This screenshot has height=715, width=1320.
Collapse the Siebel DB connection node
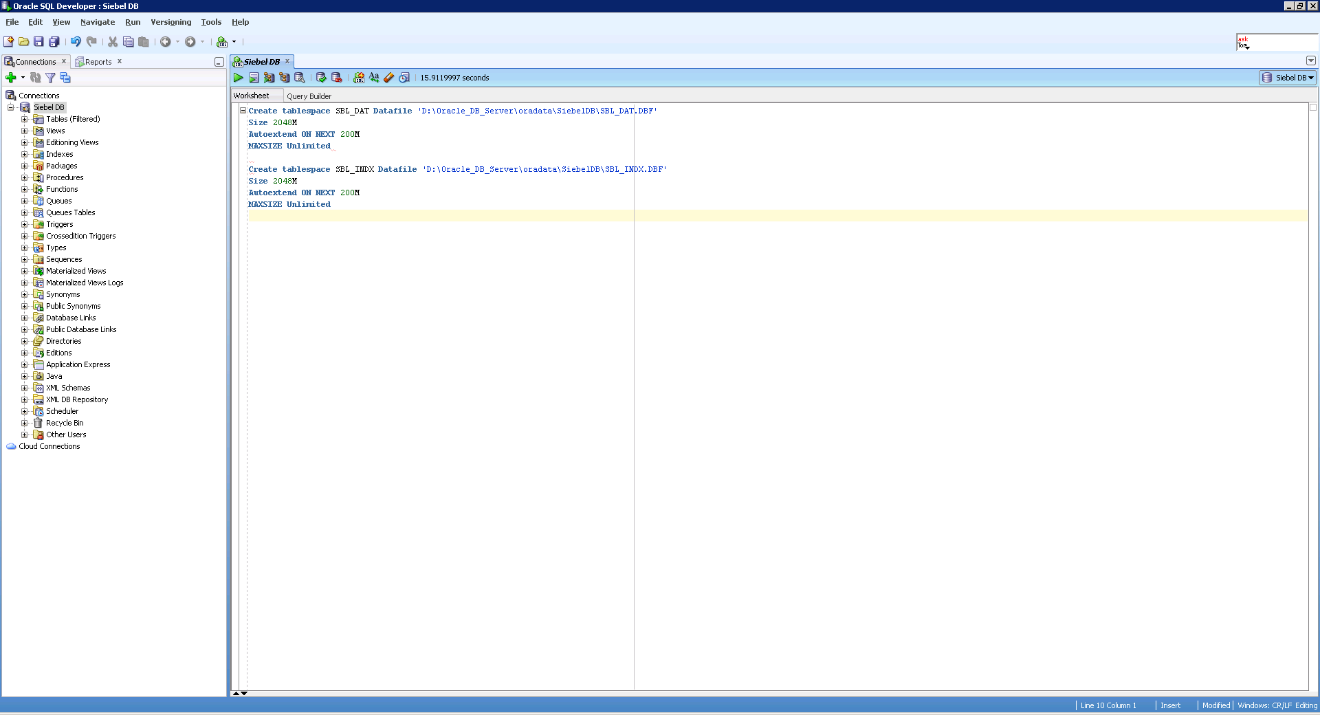pos(11,107)
